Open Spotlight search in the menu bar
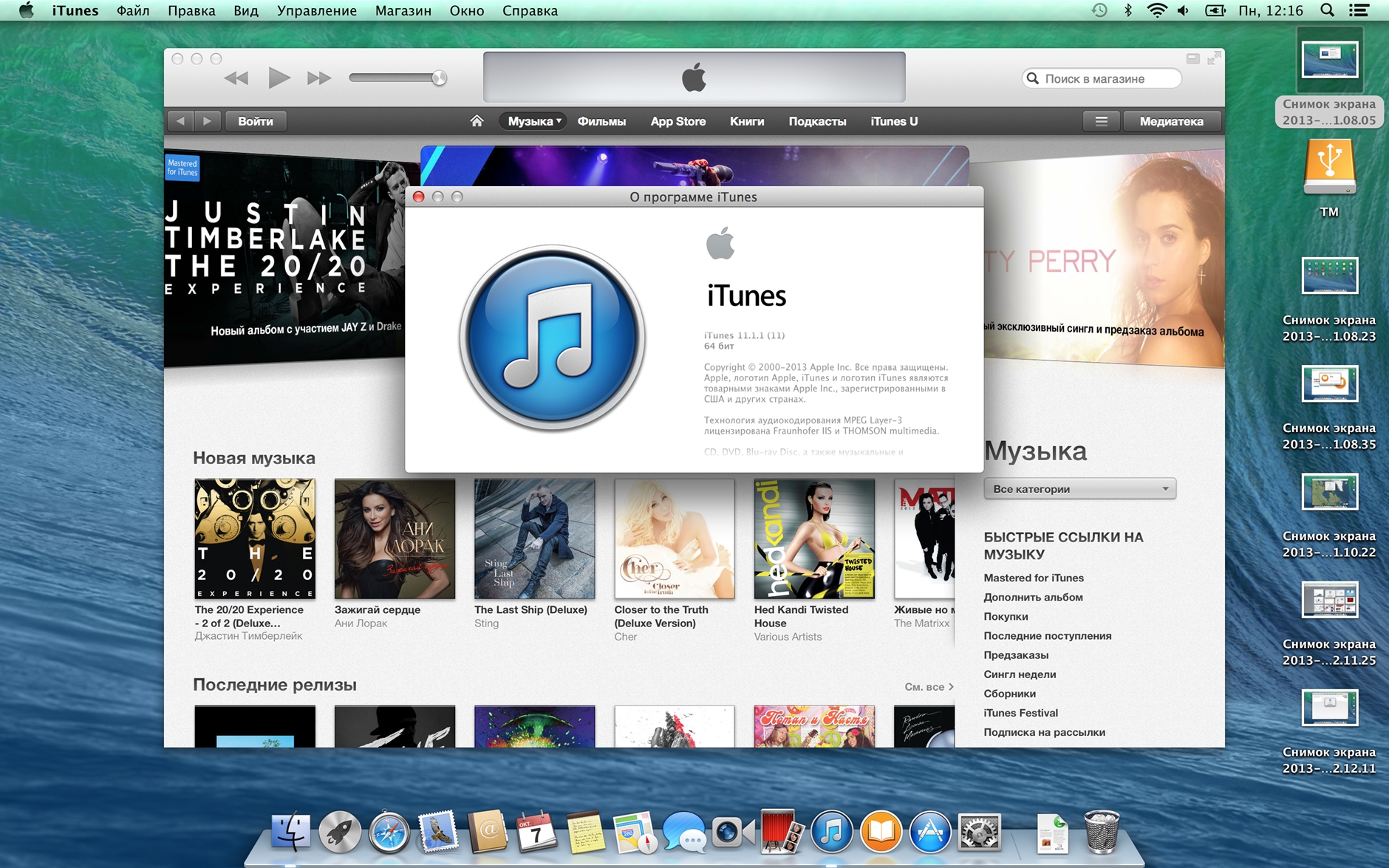1389x868 pixels. [1327, 10]
